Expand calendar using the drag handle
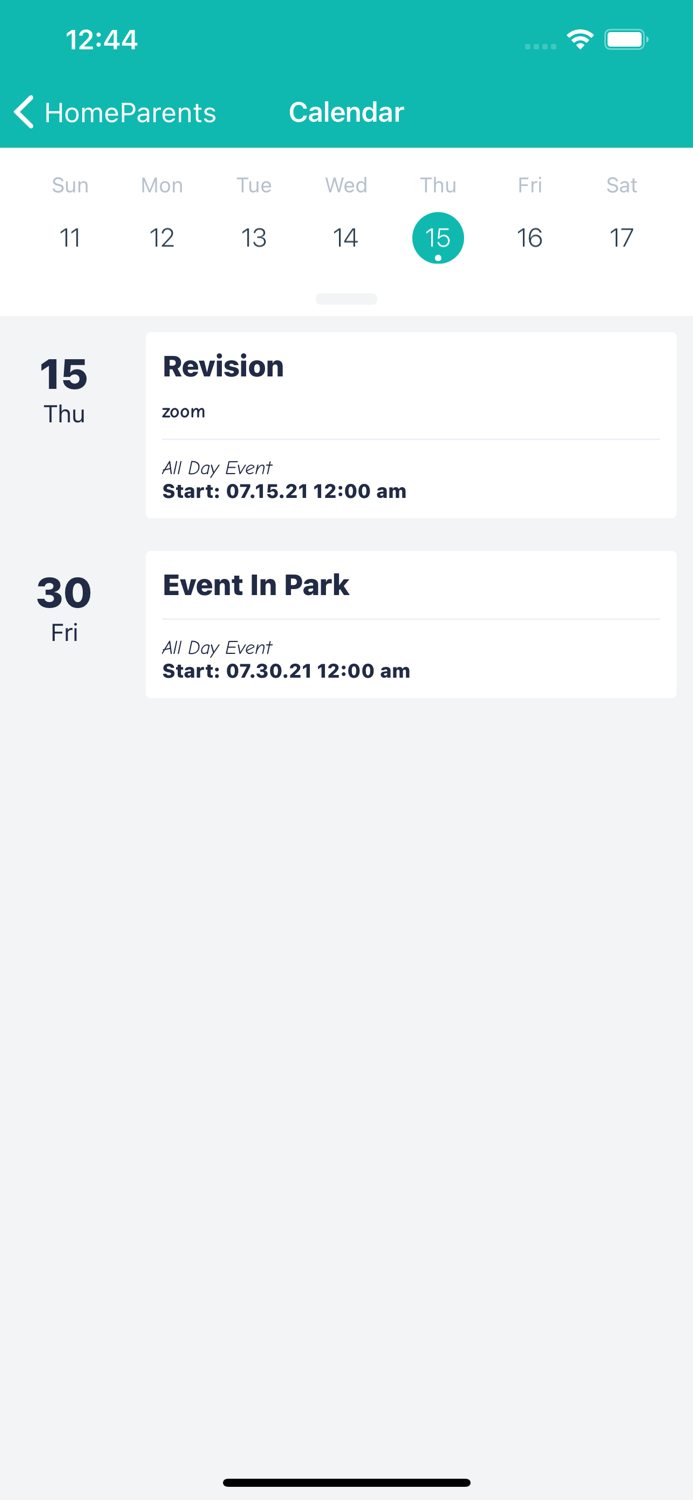 click(x=346, y=299)
